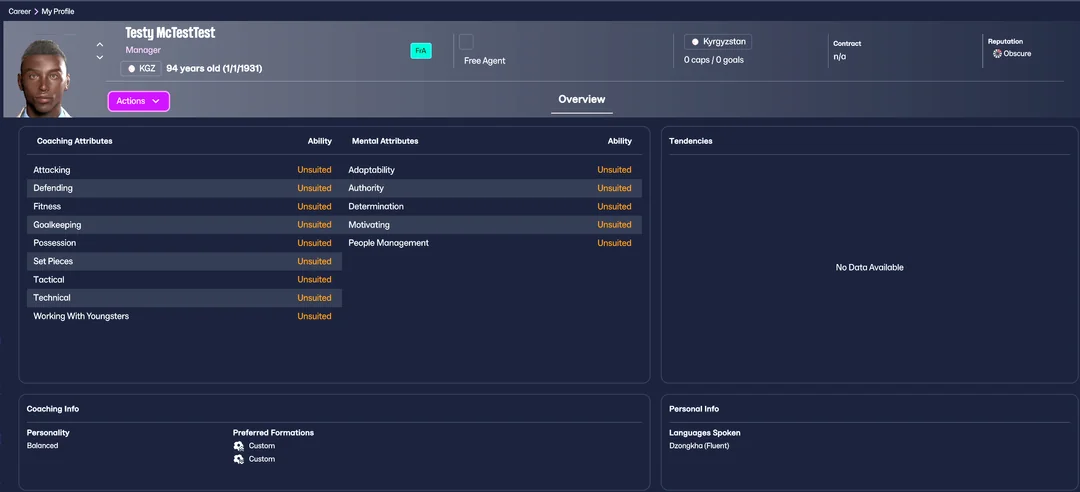Select the Goalkeeping coaching attribute row

point(182,225)
